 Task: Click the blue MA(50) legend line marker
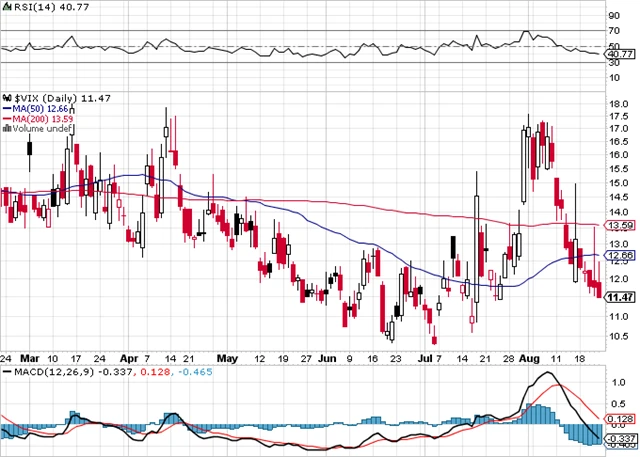[7, 109]
